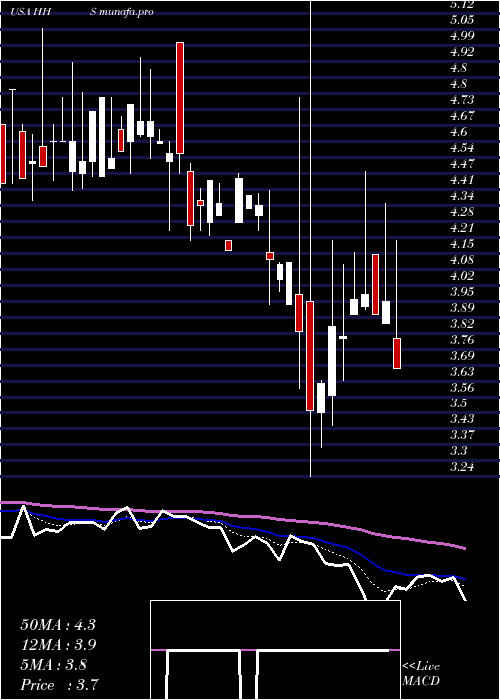The image size is (500, 700).
Task: Select the 3.63 price label
Action: (462, 371)
